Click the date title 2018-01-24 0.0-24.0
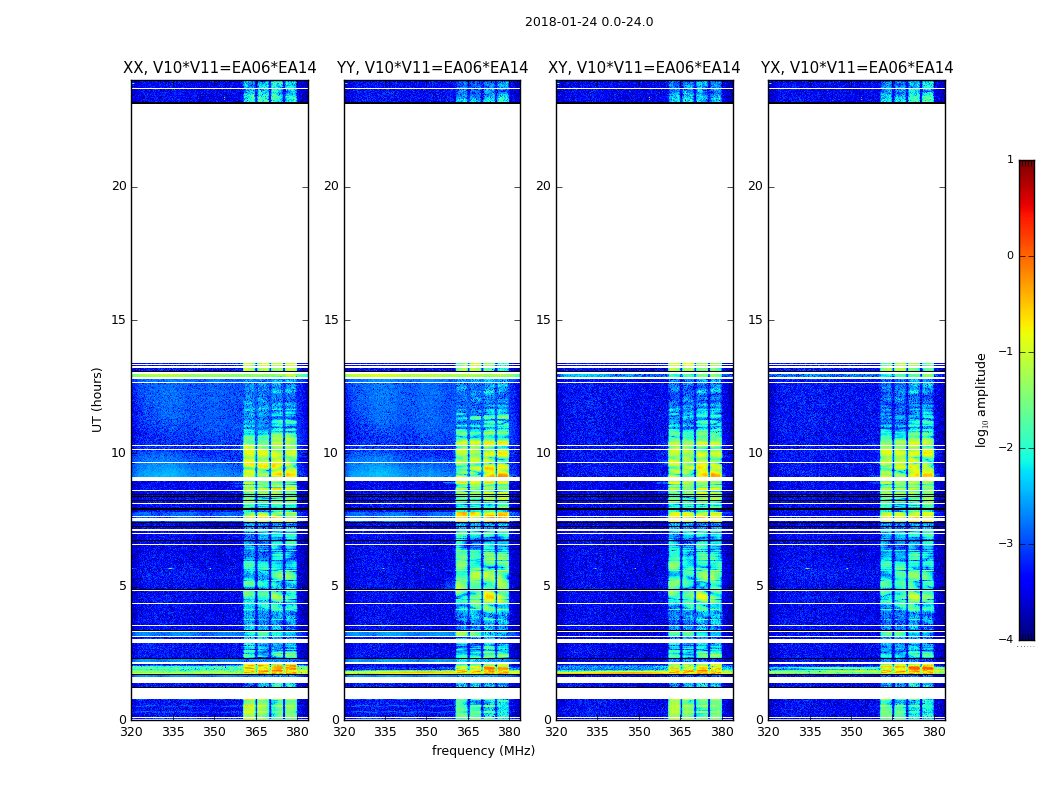Image resolution: width=1050 pixels, height=800 pixels. pyautogui.click(x=588, y=22)
